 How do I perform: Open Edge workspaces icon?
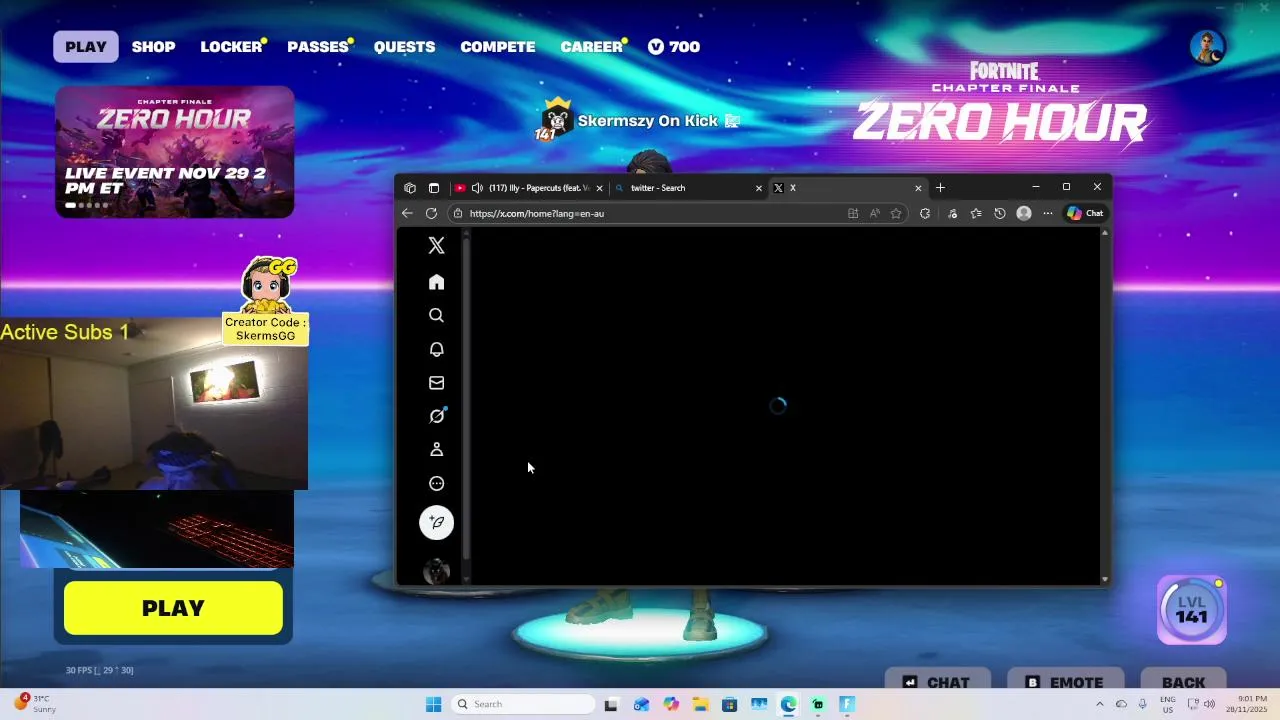(x=410, y=188)
